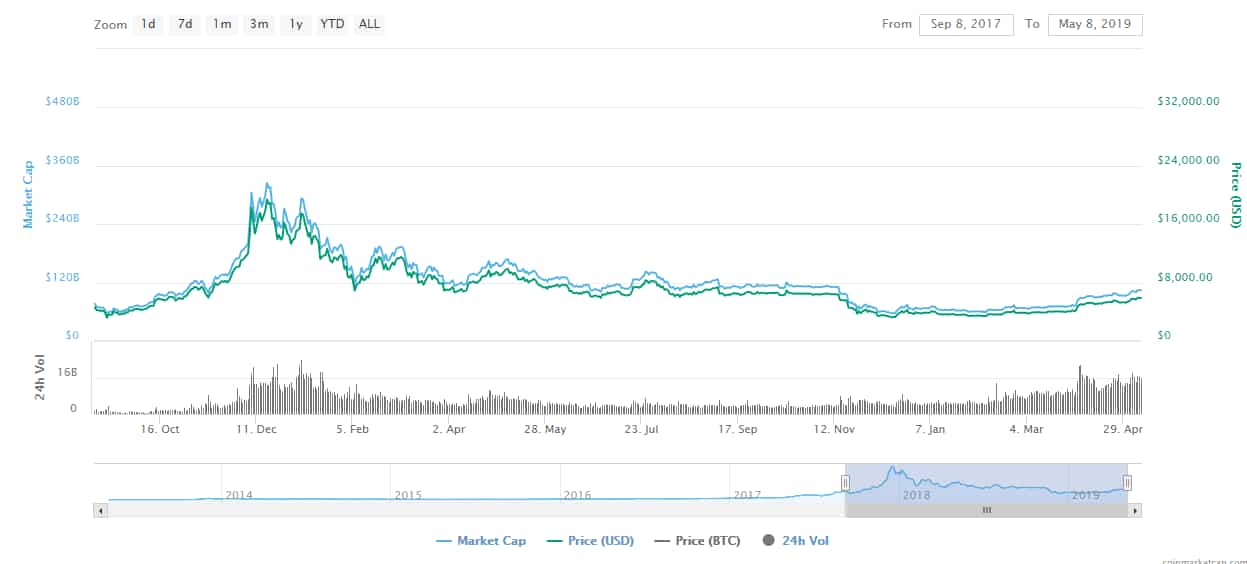
Task: Toggle Market Cap series in legend
Action: [481, 541]
